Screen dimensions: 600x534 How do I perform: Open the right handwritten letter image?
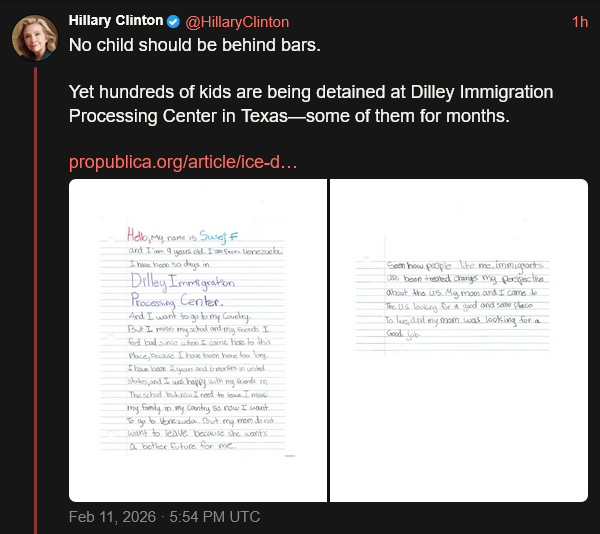[459, 340]
